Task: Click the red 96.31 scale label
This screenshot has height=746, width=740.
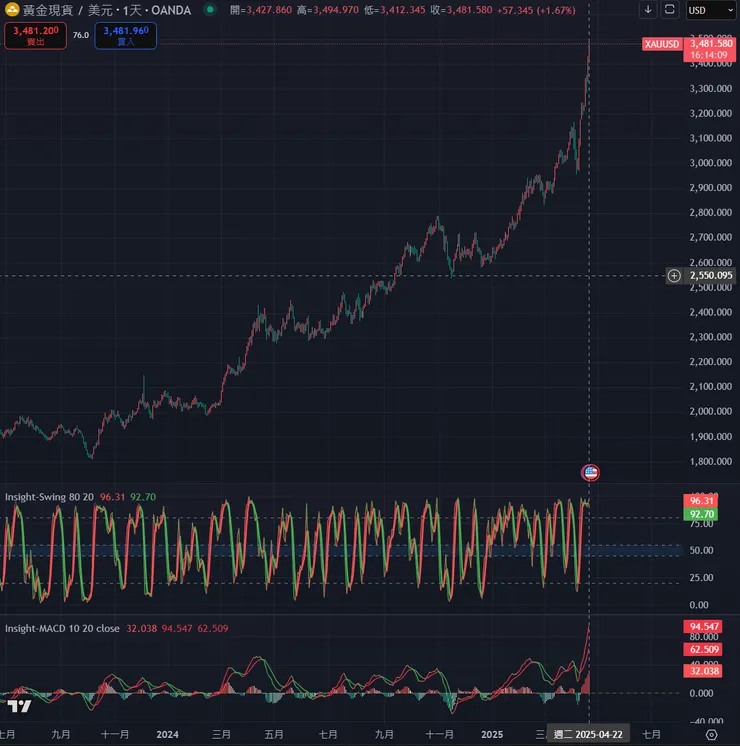Action: click(x=701, y=501)
